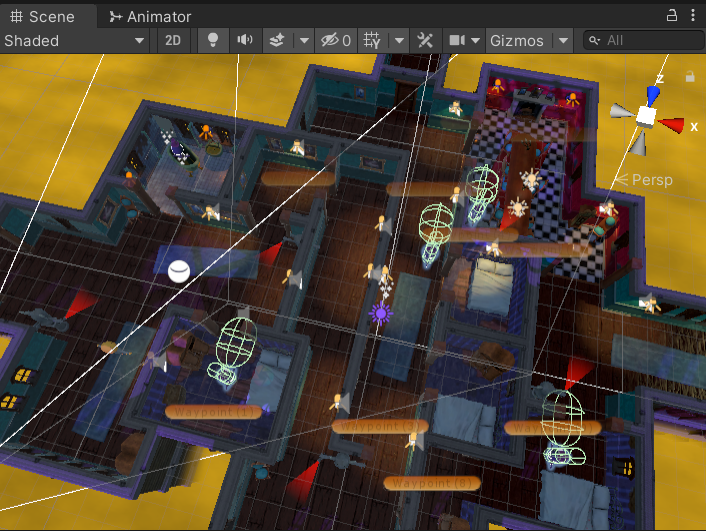Toggle the scene grid visibility
Image resolution: width=706 pixels, height=531 pixels.
tap(372, 41)
